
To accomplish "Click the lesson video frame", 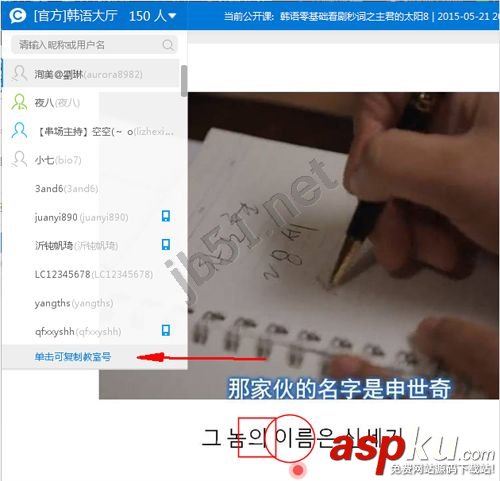I will (x=343, y=245).
